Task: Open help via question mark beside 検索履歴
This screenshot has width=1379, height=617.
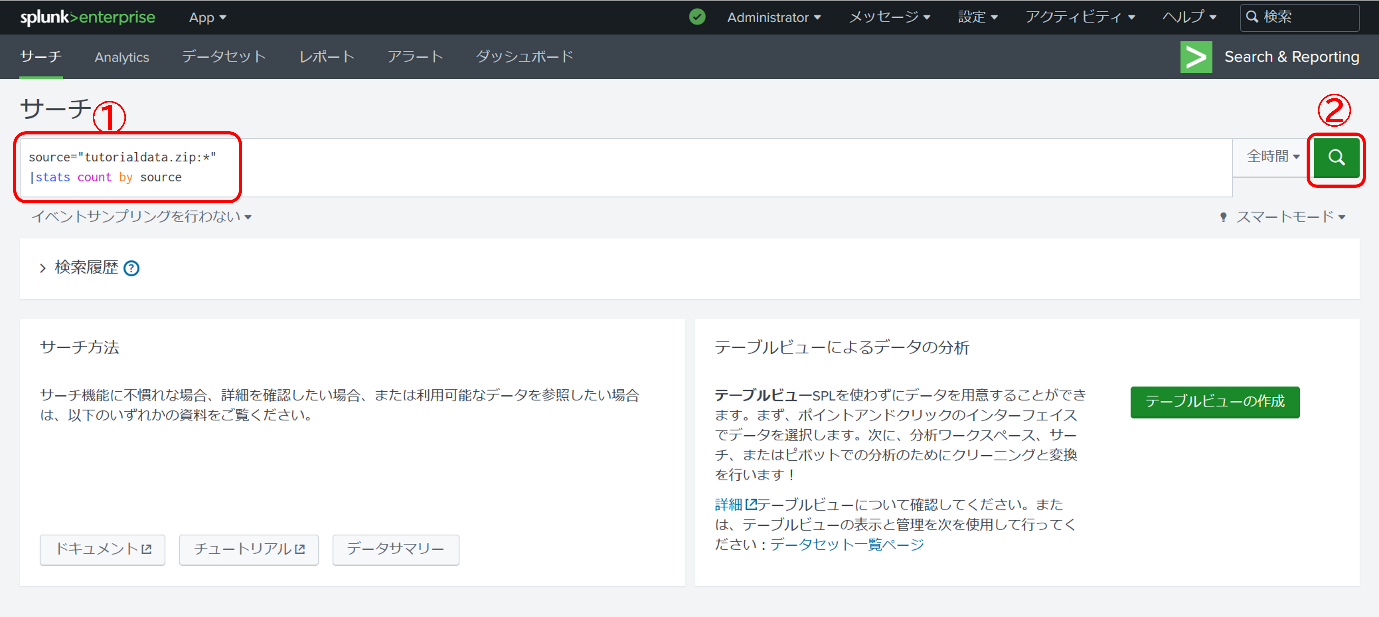Action: point(131,267)
